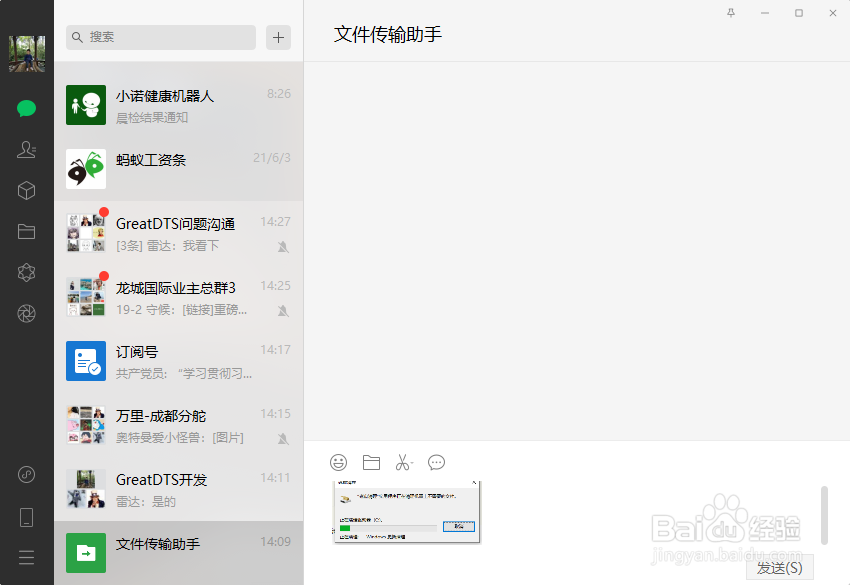This screenshot has width=850, height=585.
Task: Click GreatDTS问题沟通 group avatar
Action: tap(86, 233)
